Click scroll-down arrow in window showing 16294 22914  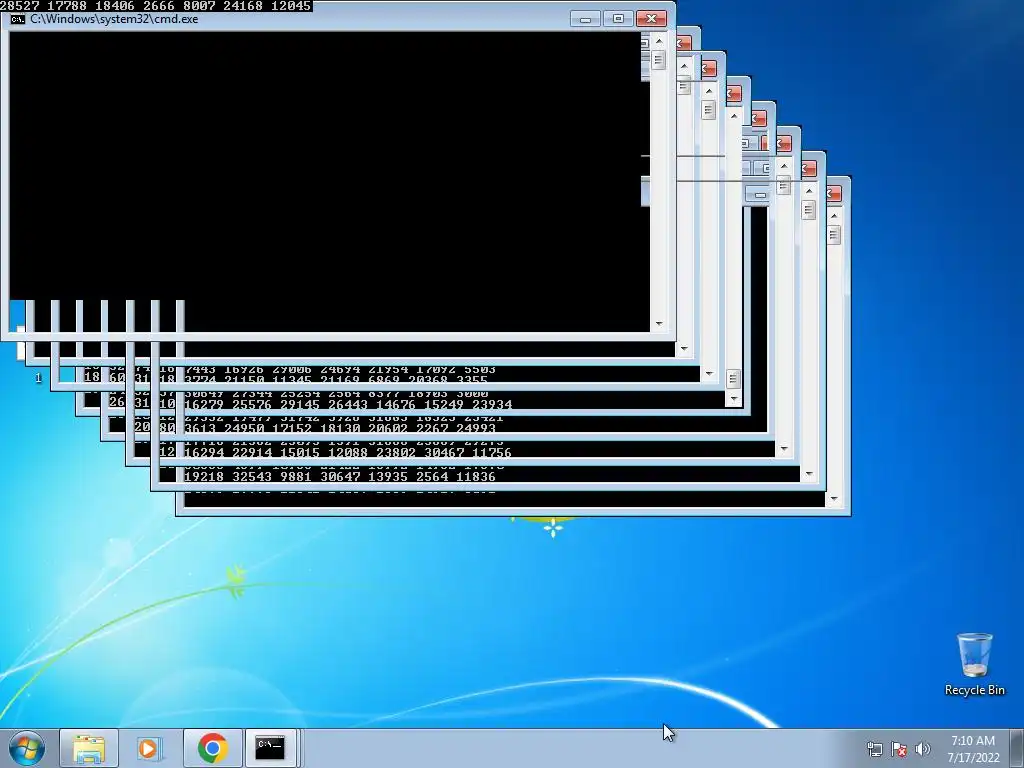(x=784, y=449)
